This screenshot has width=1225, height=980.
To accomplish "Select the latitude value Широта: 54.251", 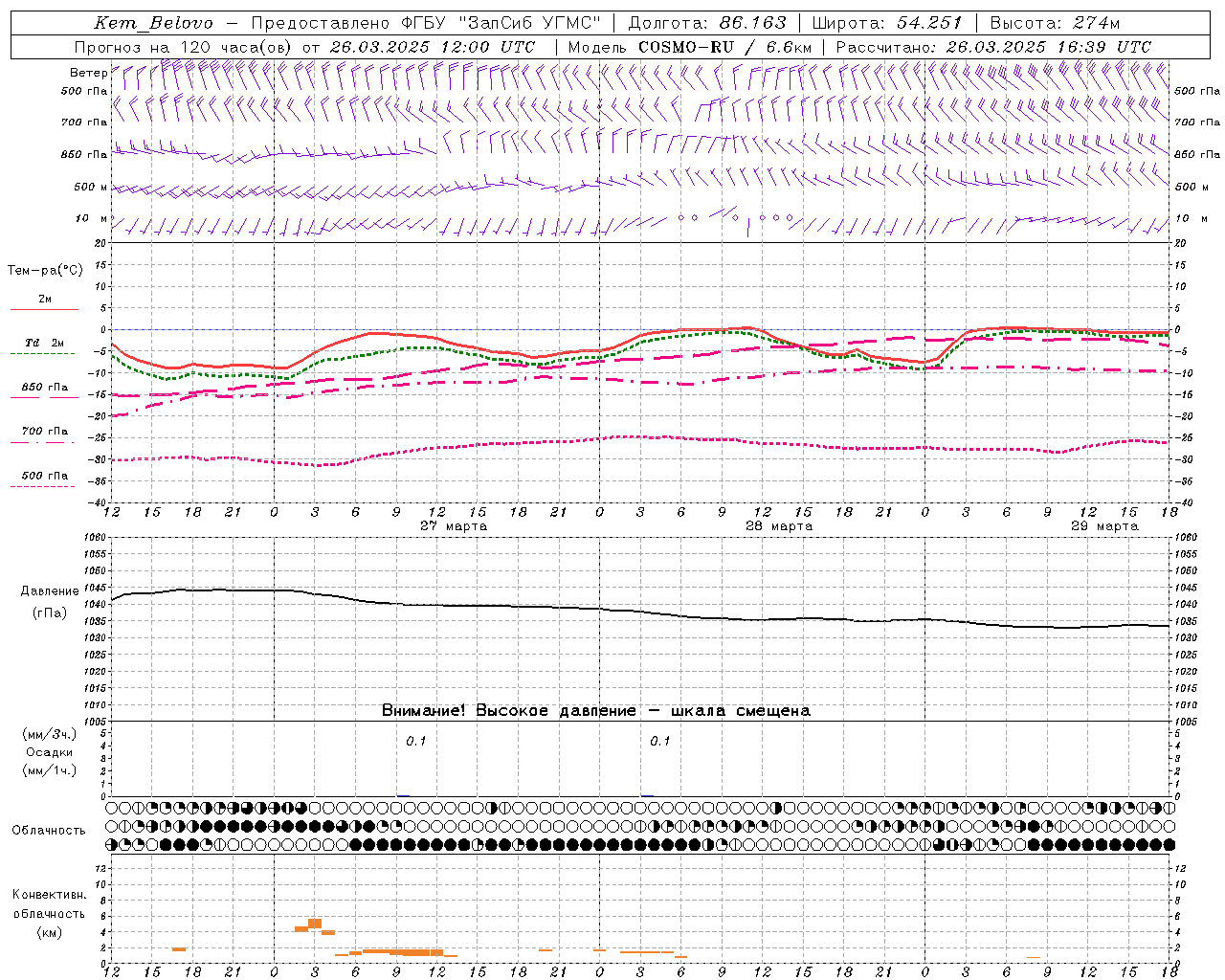I will (x=887, y=23).
